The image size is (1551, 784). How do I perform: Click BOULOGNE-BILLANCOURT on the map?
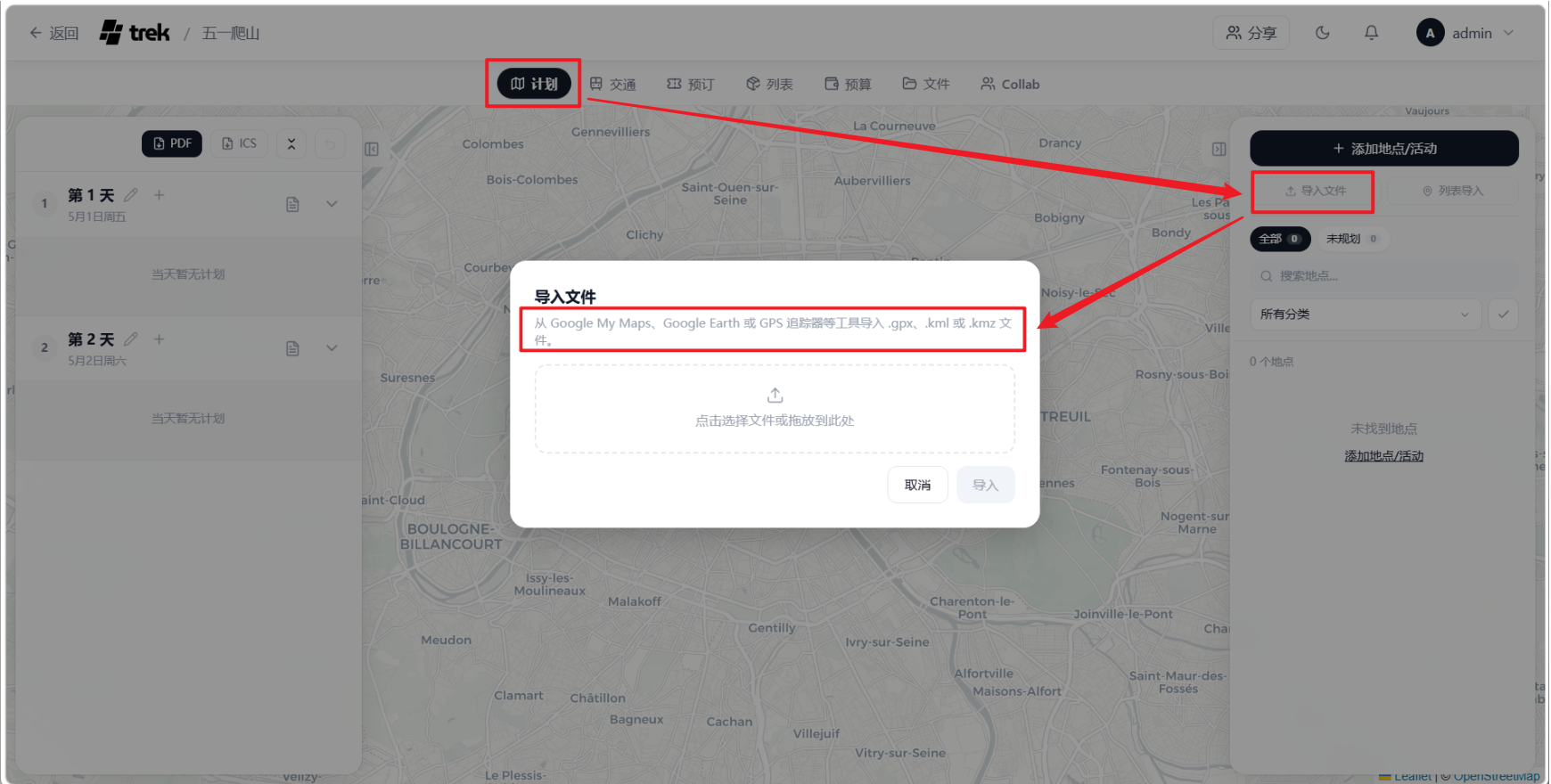[451, 536]
